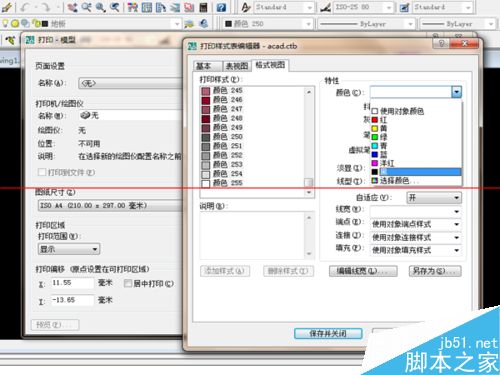Viewport: 500px width, 375px height.
Task: Click the 保存并关闭 button
Action: (328, 333)
